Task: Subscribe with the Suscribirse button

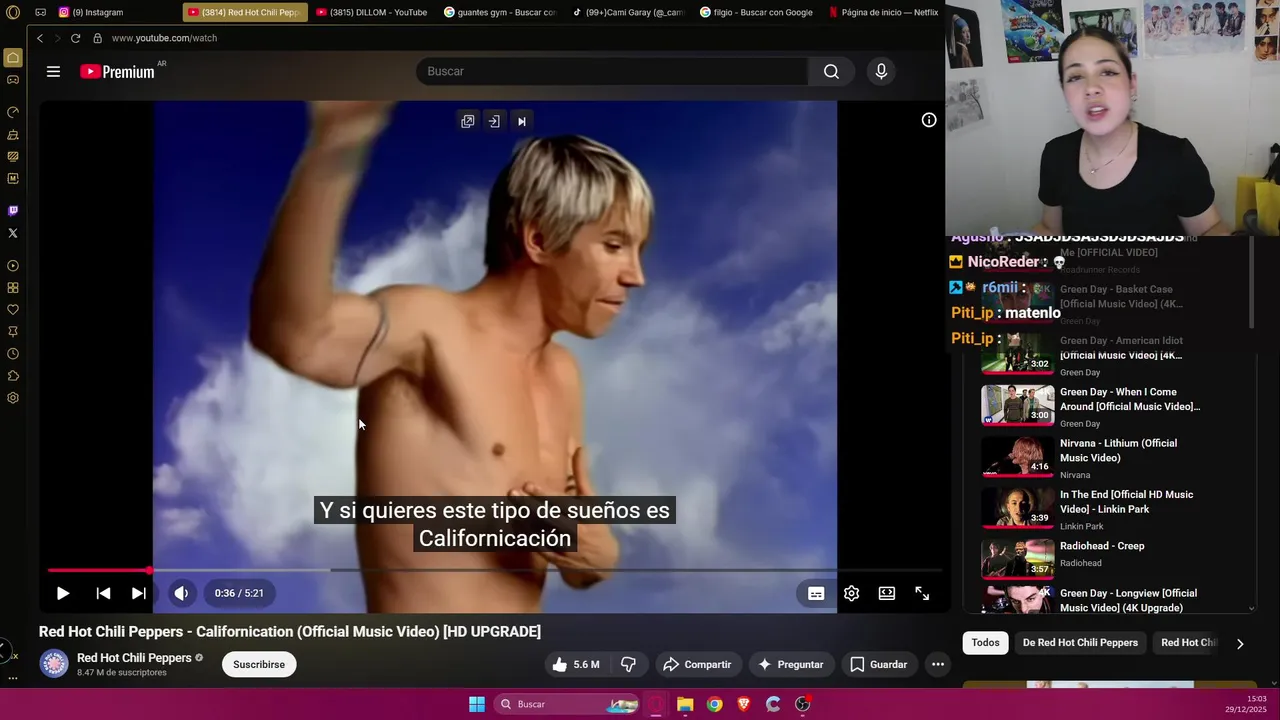Action: [259, 664]
